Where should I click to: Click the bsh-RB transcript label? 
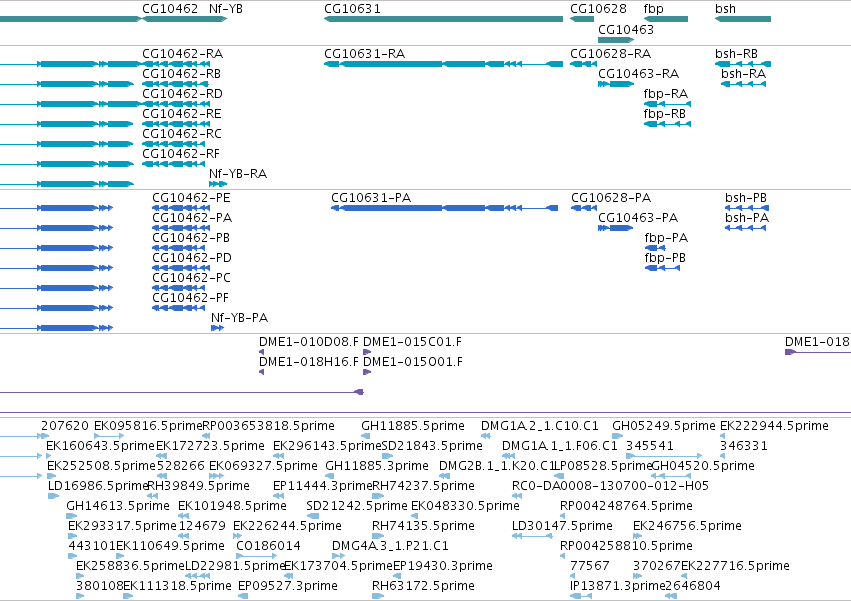(x=736, y=54)
